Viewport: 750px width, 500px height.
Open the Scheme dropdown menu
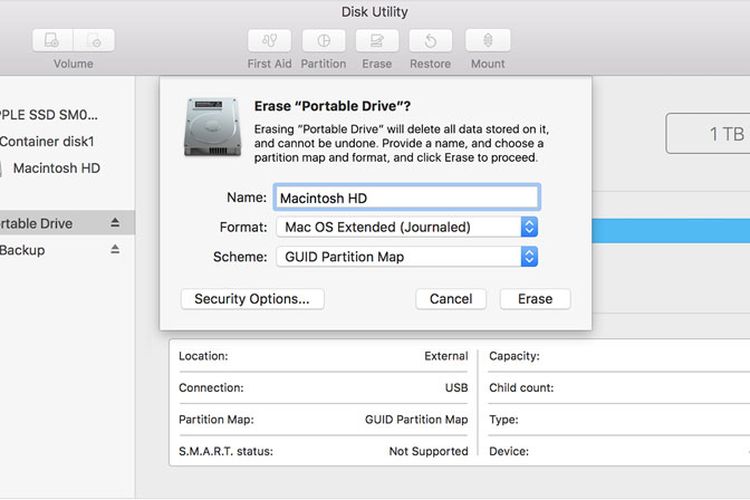(407, 257)
